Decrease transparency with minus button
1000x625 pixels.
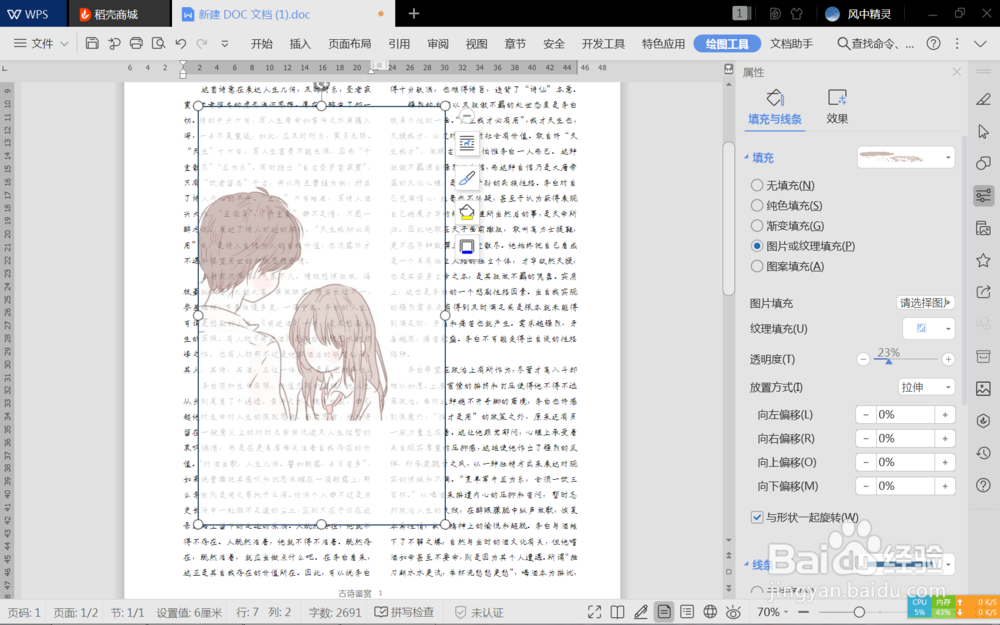(863, 360)
